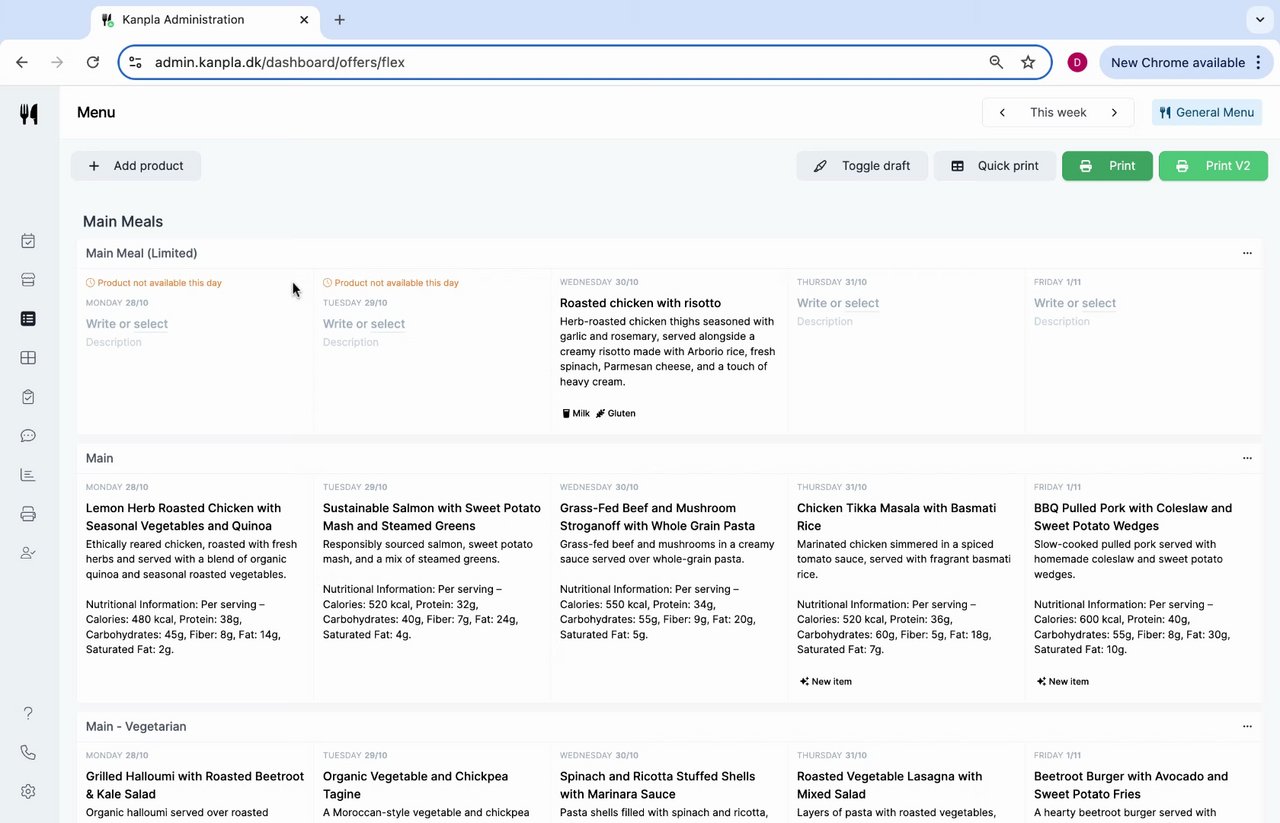Click the Toggle draft button

(x=862, y=166)
